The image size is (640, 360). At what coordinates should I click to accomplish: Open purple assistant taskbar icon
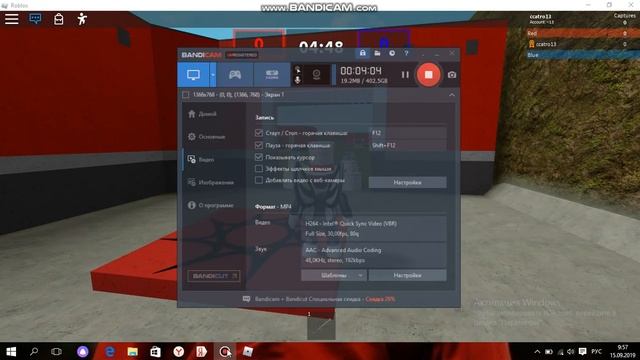point(82,351)
